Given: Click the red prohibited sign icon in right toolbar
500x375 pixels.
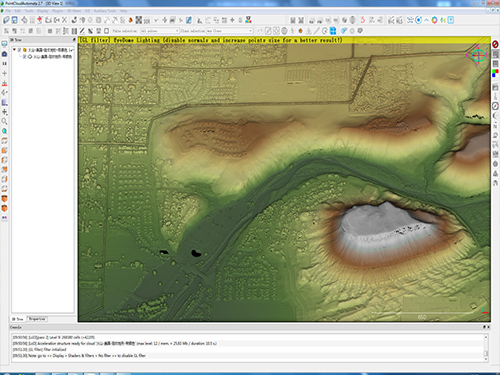Looking at the screenshot, I should pyautogui.click(x=495, y=44).
